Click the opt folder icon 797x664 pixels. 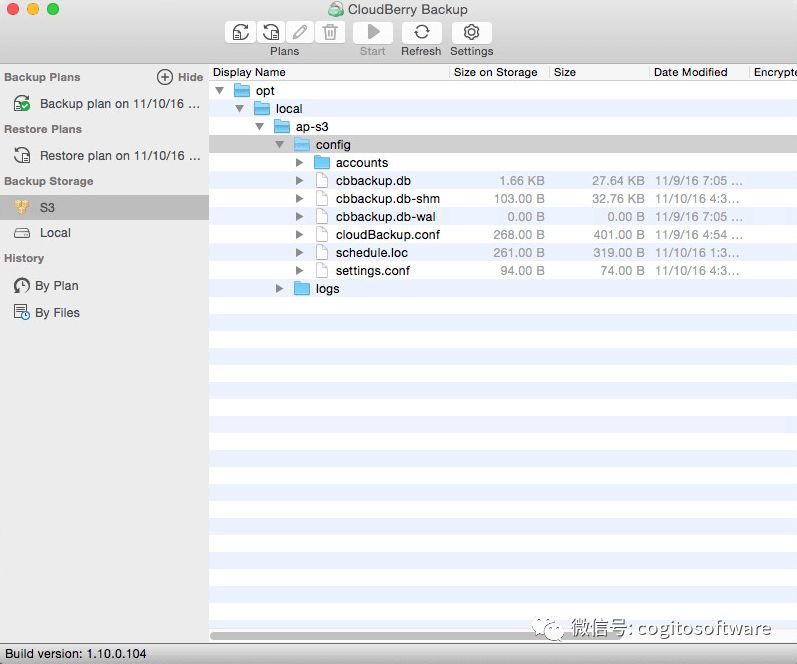click(241, 90)
